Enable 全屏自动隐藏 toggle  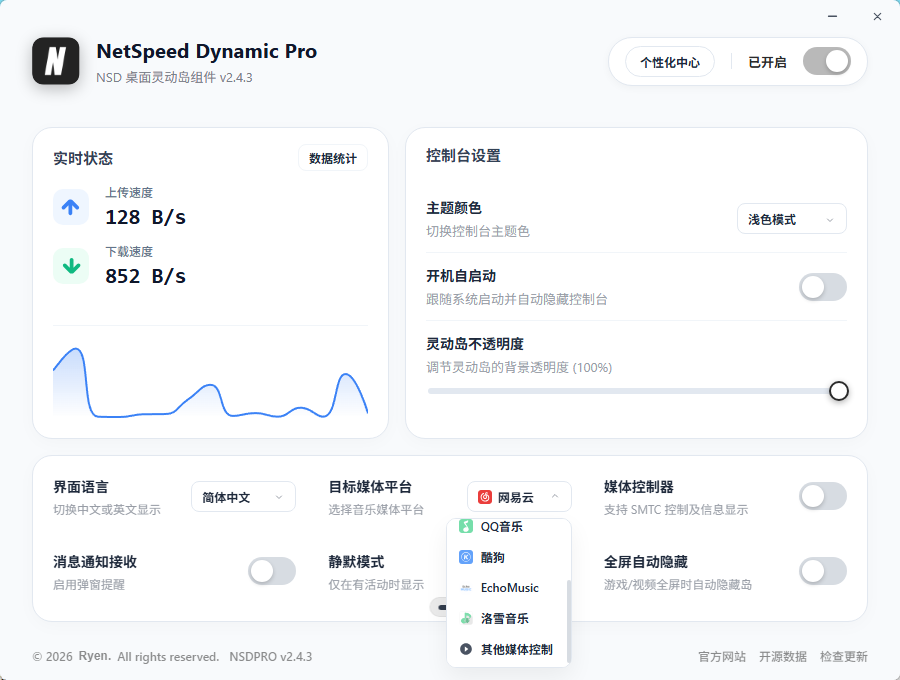pyautogui.click(x=823, y=571)
